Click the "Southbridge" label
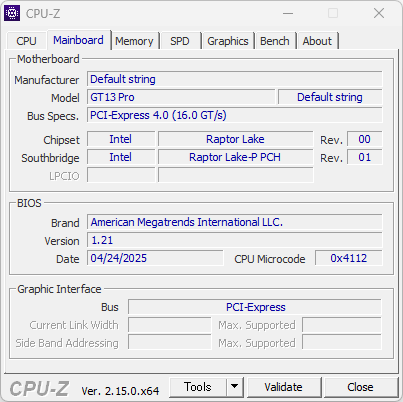The height and width of the screenshot is (402, 403). pos(50,158)
